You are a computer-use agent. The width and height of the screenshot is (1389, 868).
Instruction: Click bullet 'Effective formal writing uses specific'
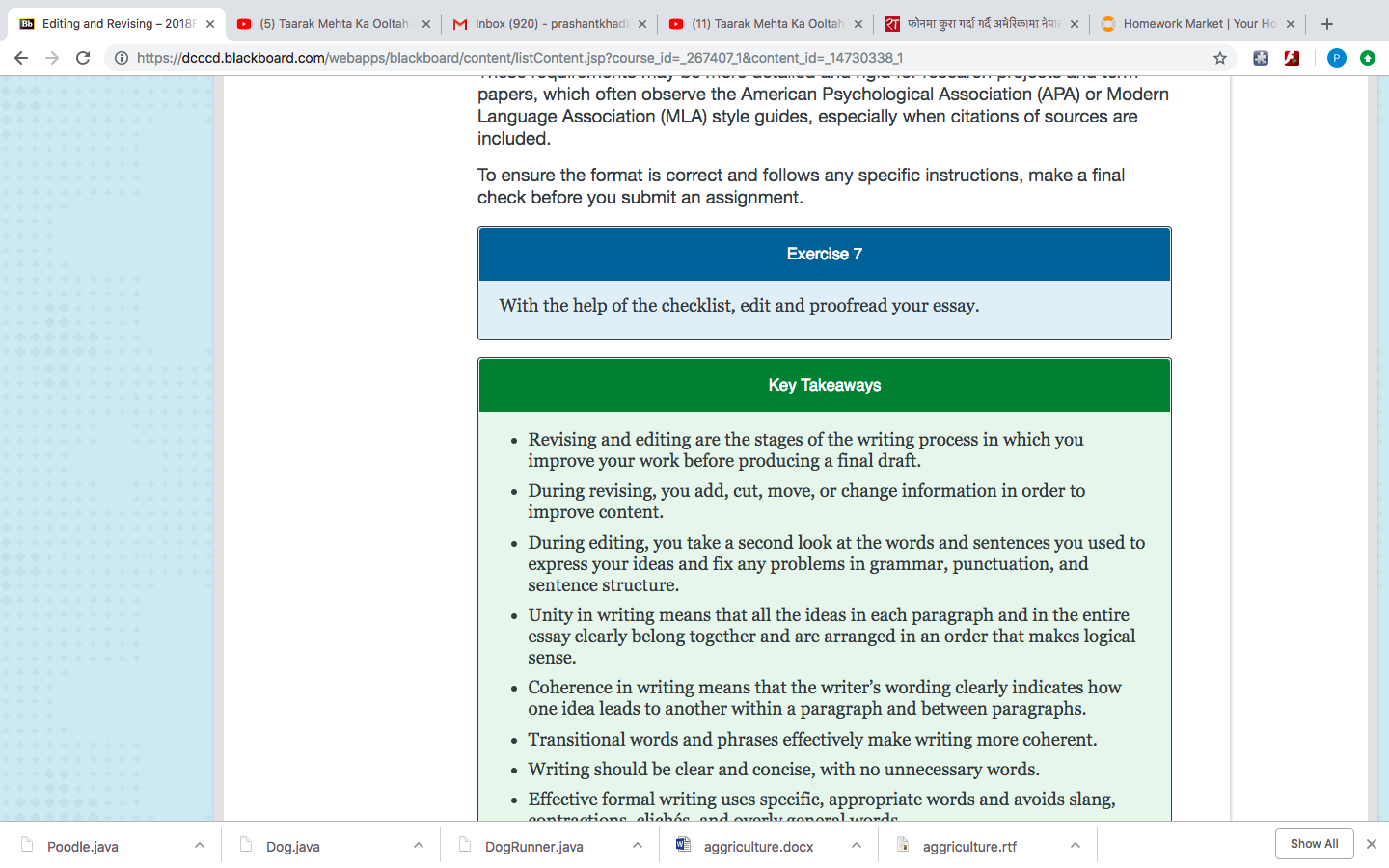[x=822, y=804]
